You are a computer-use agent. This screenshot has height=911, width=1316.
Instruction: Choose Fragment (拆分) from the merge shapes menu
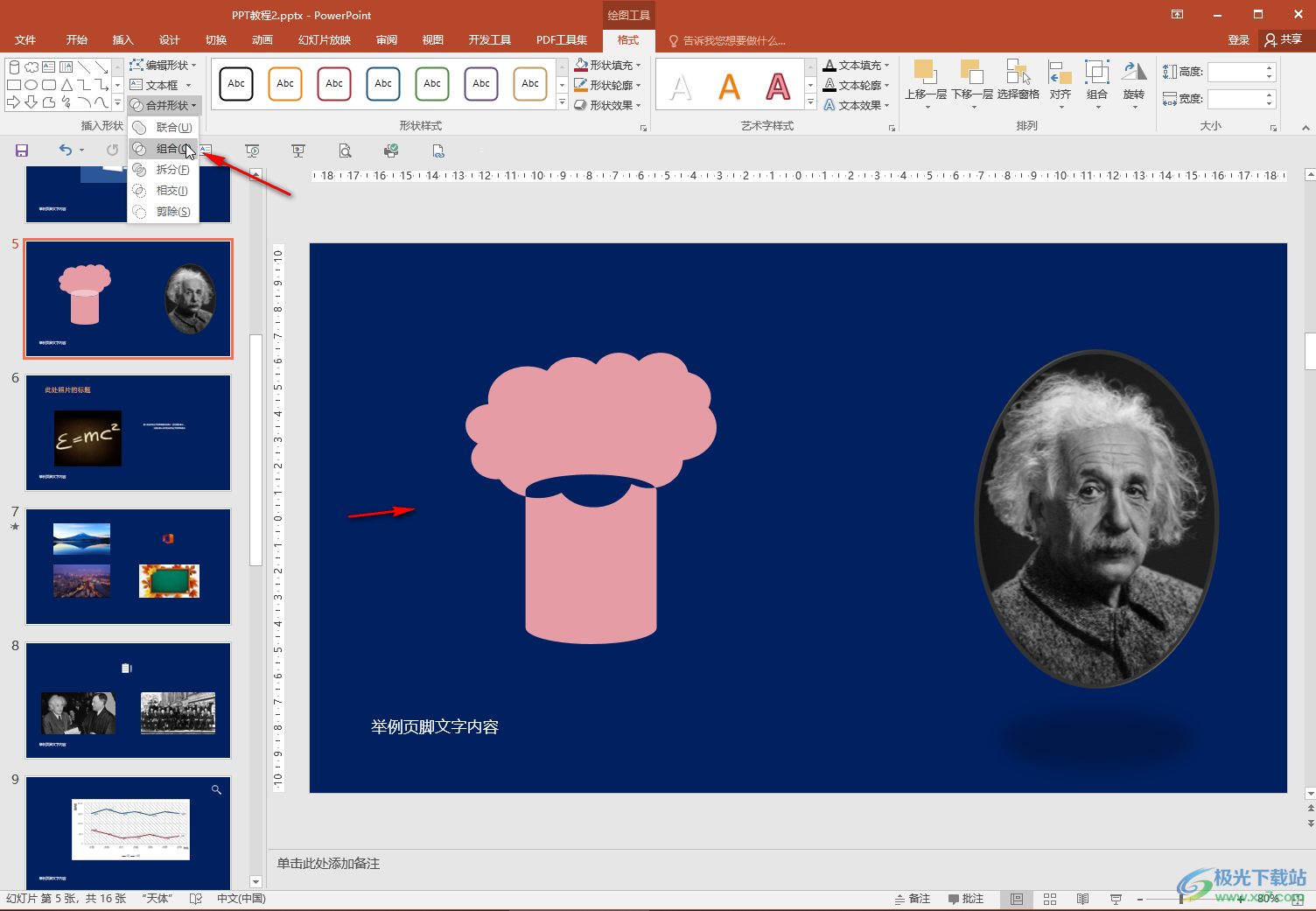pyautogui.click(x=164, y=170)
